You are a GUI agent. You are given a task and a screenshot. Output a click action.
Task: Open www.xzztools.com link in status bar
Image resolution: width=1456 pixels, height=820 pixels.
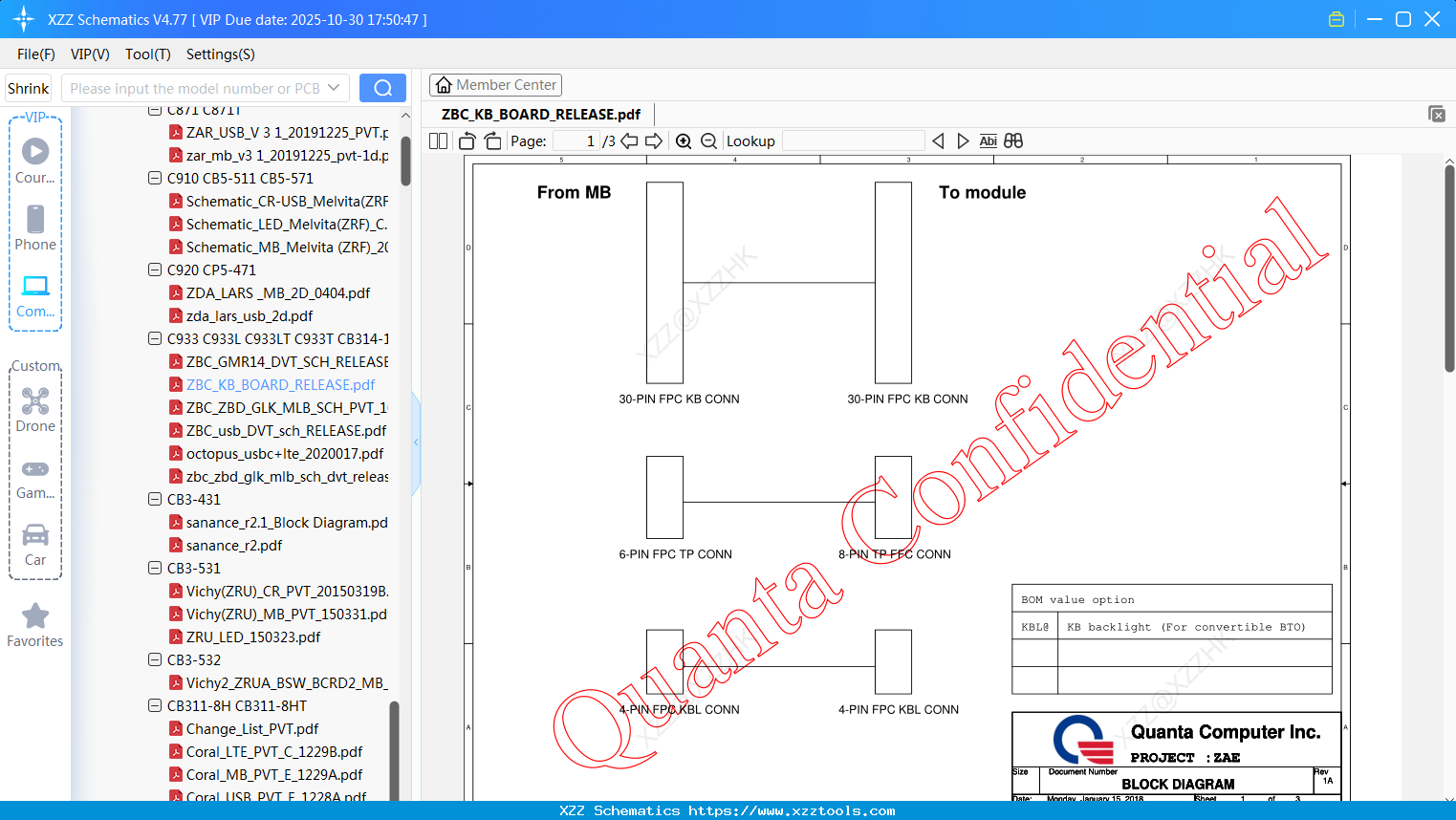click(793, 810)
